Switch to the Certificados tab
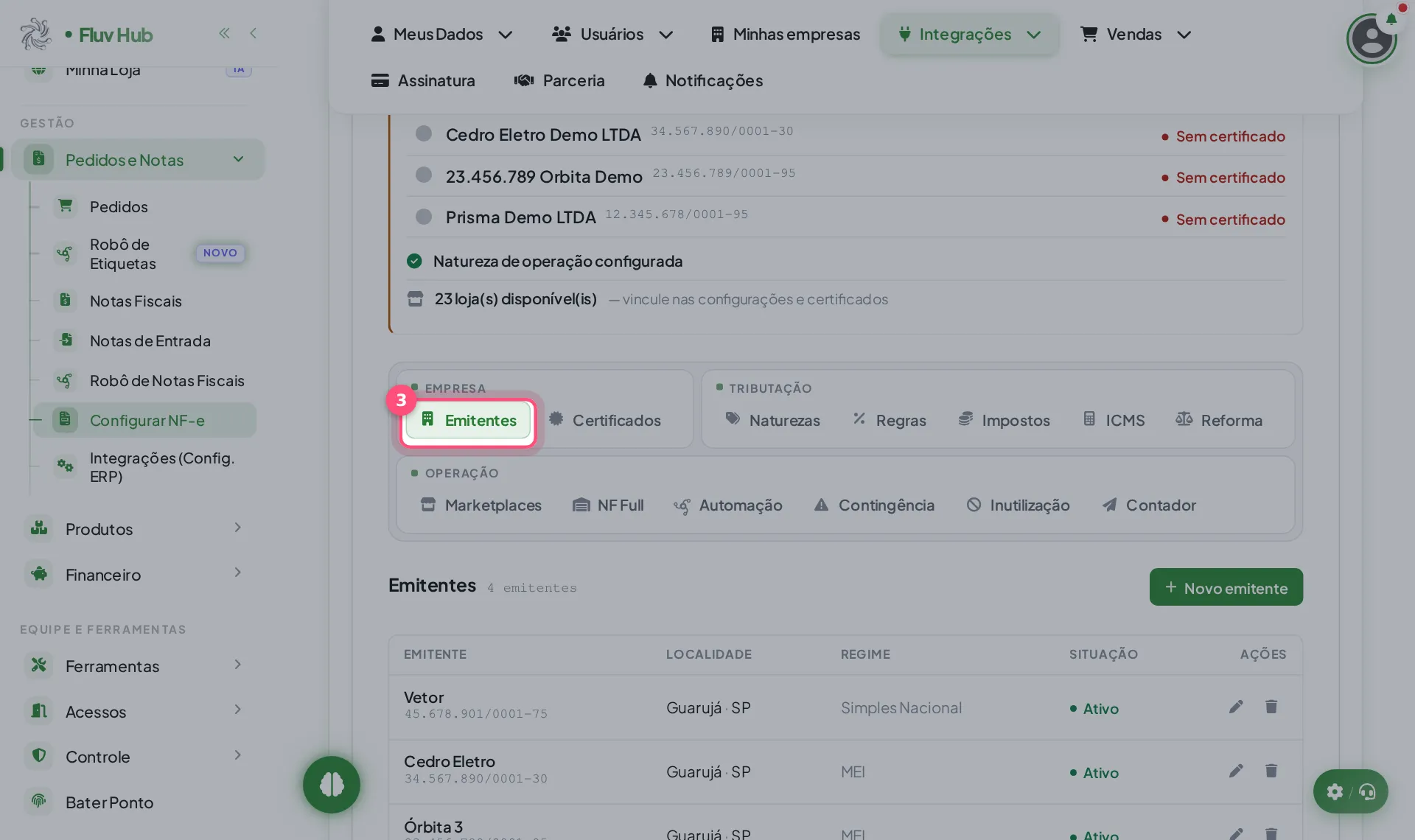Viewport: 1415px width, 840px height. click(604, 420)
